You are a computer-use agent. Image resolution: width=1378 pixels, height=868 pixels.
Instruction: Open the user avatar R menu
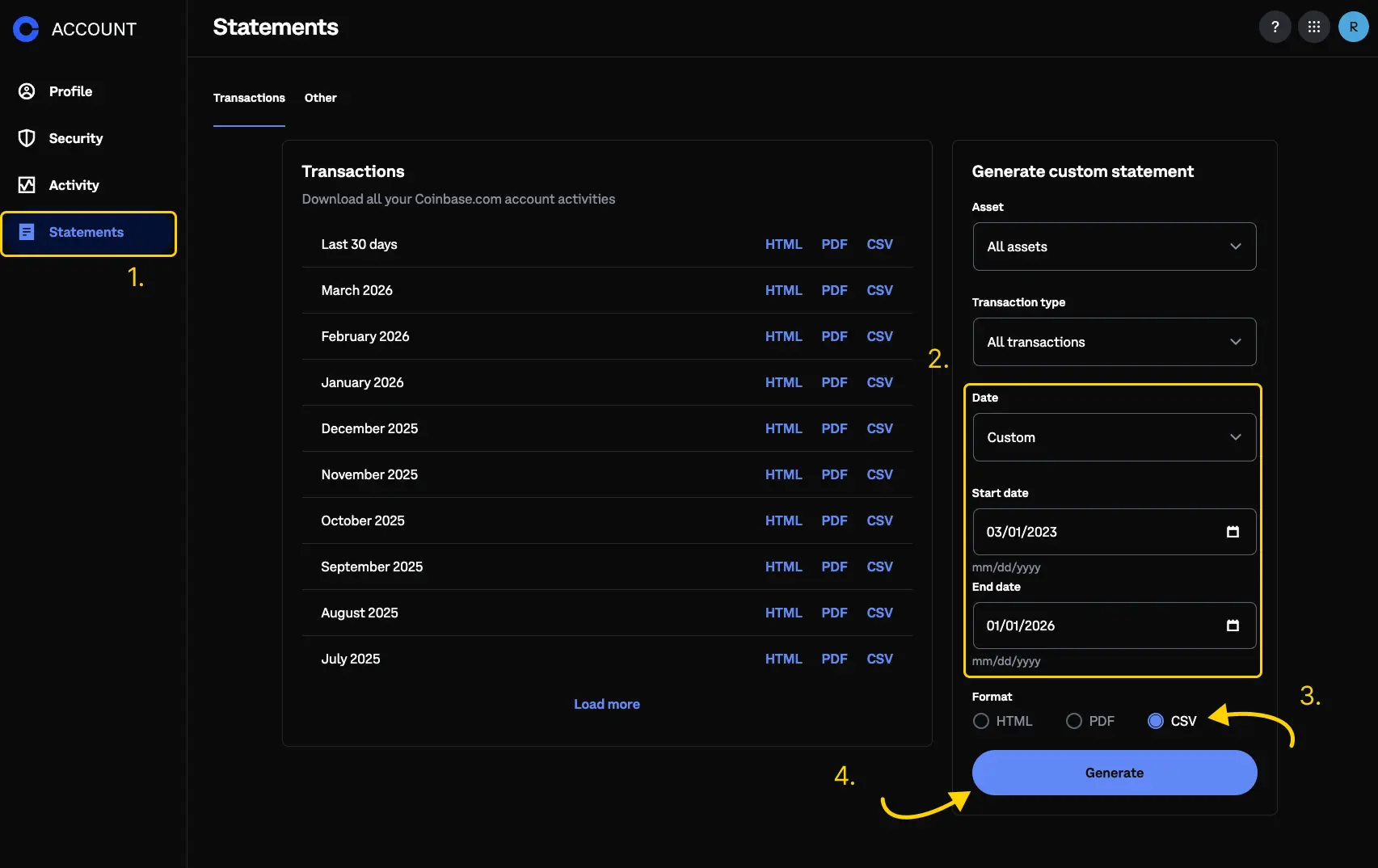pos(1353,27)
